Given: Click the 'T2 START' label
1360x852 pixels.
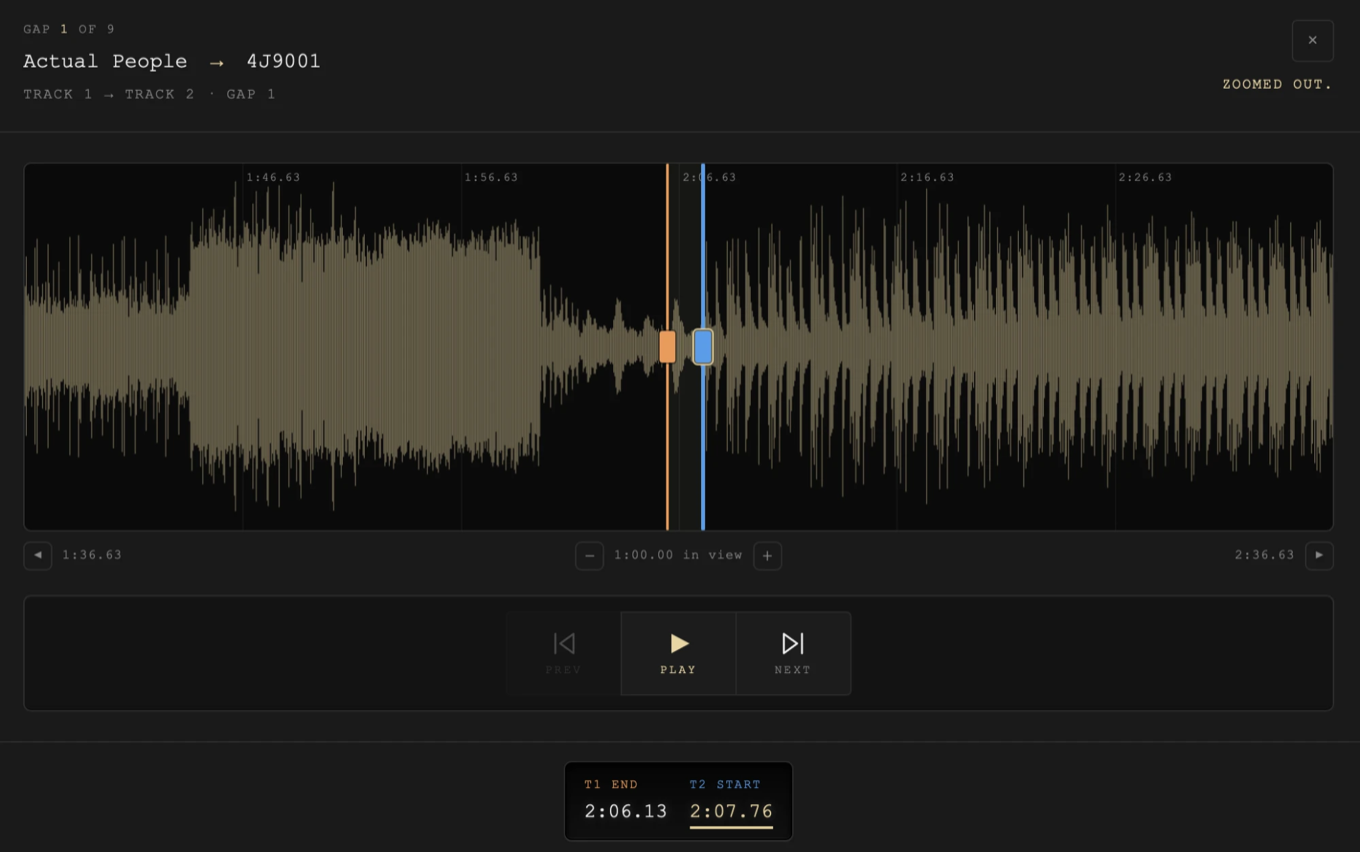Looking at the screenshot, I should [725, 784].
